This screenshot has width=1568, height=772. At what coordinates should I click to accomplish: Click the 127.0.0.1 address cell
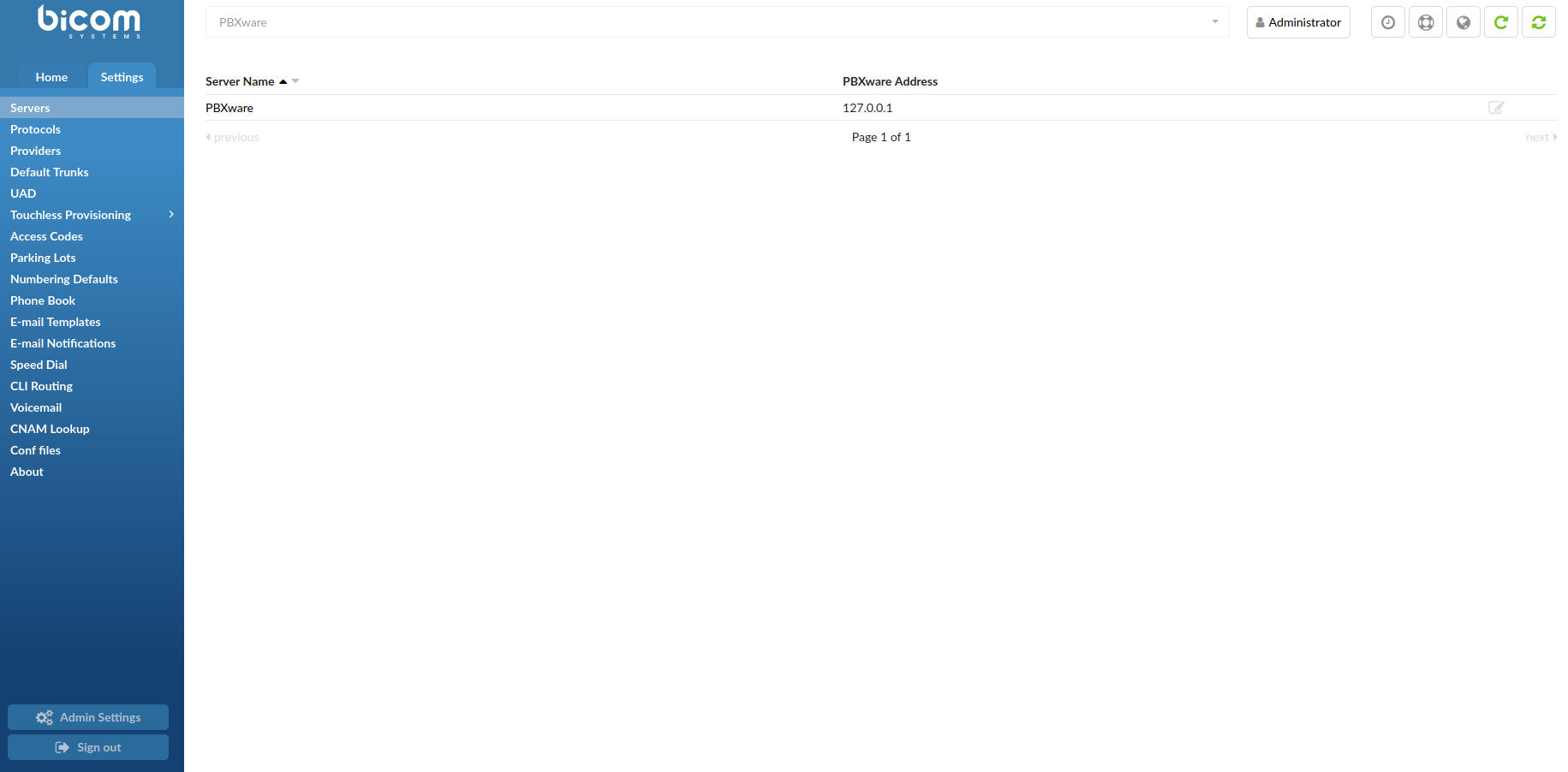pyautogui.click(x=867, y=108)
